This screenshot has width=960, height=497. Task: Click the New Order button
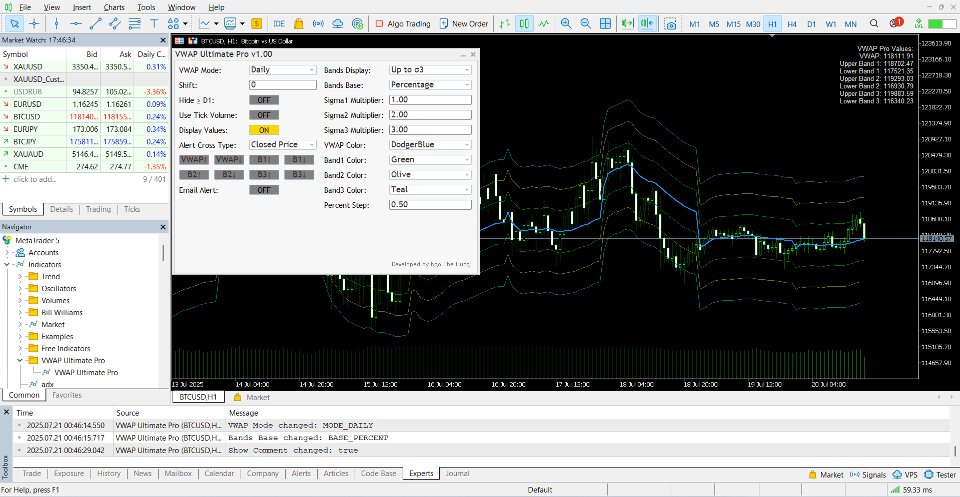coord(463,23)
